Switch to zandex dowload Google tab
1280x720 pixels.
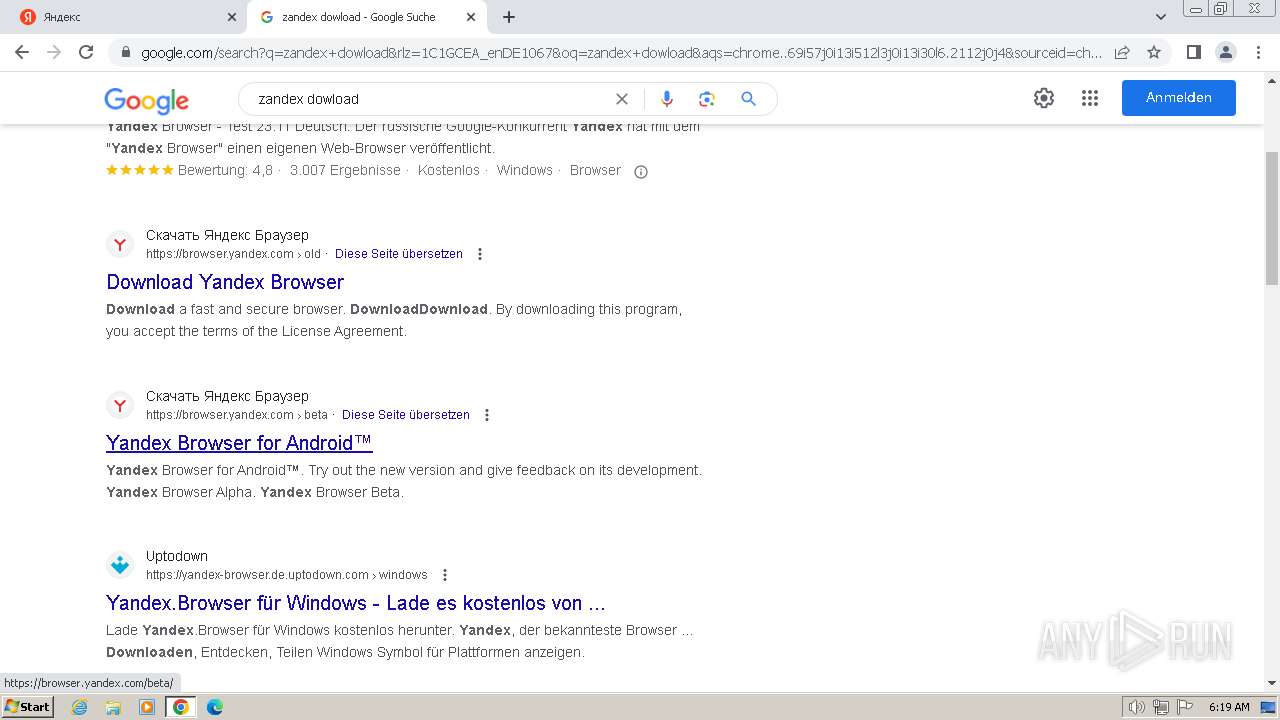pos(366,17)
